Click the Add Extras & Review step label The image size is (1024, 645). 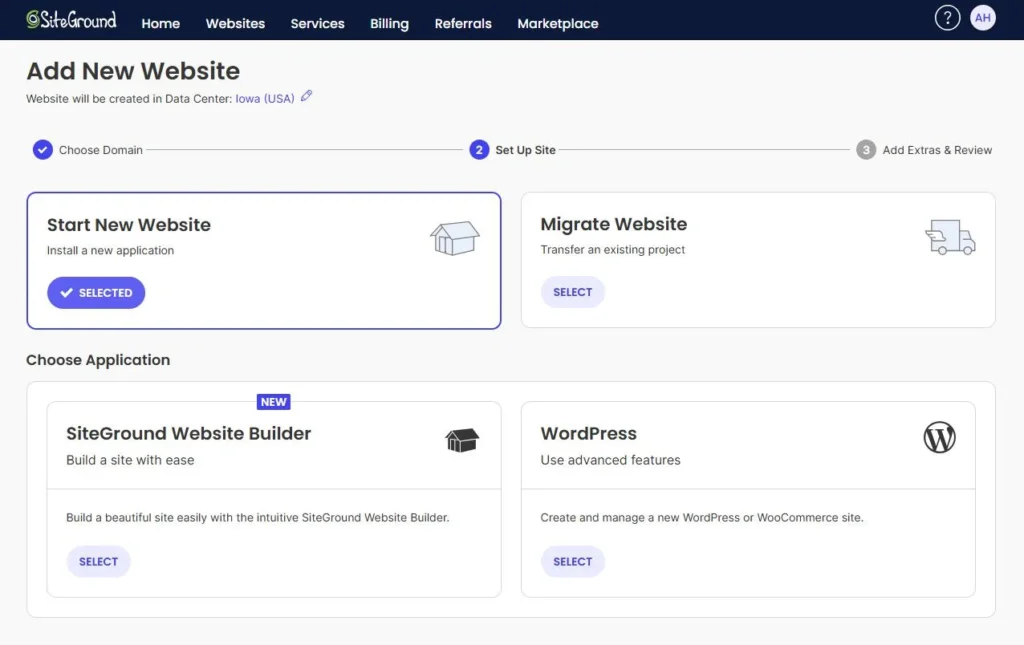coord(937,150)
